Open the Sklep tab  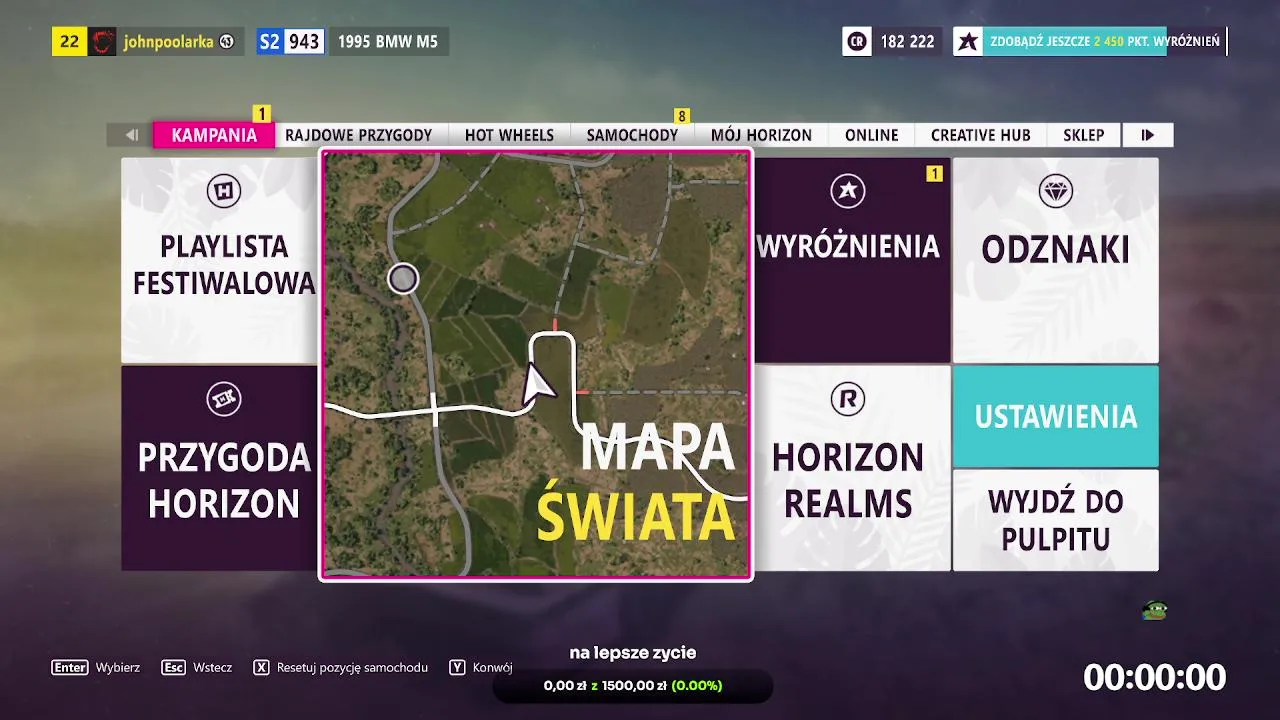click(1083, 135)
